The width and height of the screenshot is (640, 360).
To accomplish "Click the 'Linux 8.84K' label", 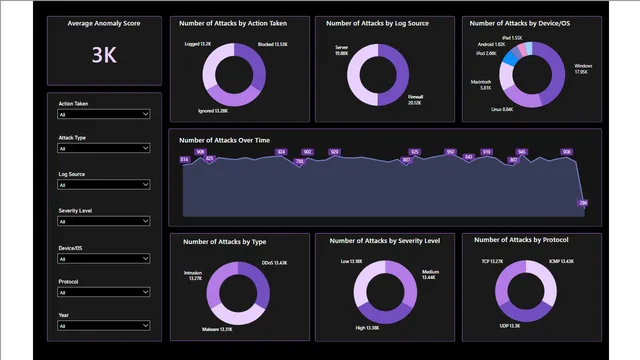I will tap(502, 109).
